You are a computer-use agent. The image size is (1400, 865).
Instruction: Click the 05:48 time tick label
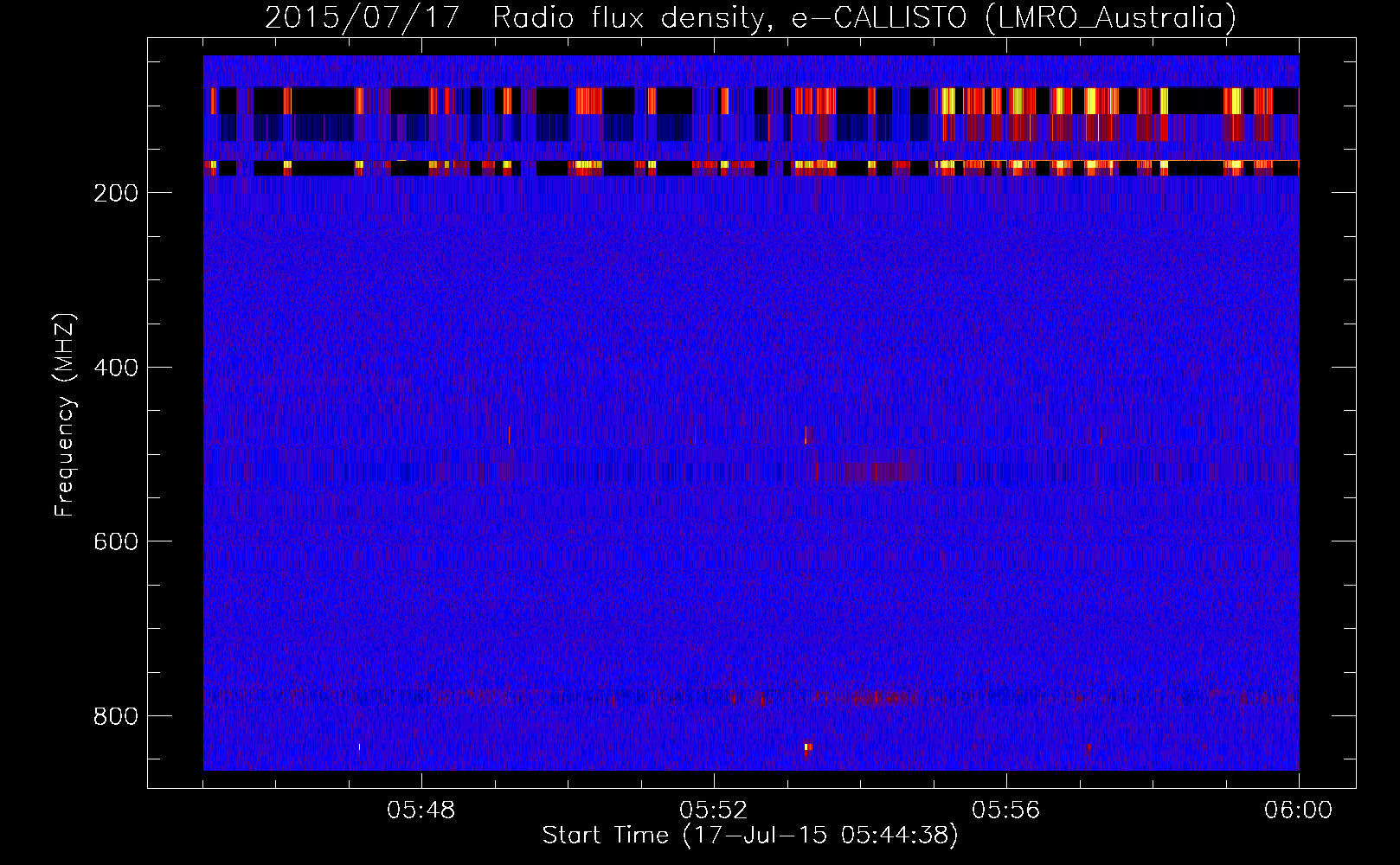pos(421,811)
